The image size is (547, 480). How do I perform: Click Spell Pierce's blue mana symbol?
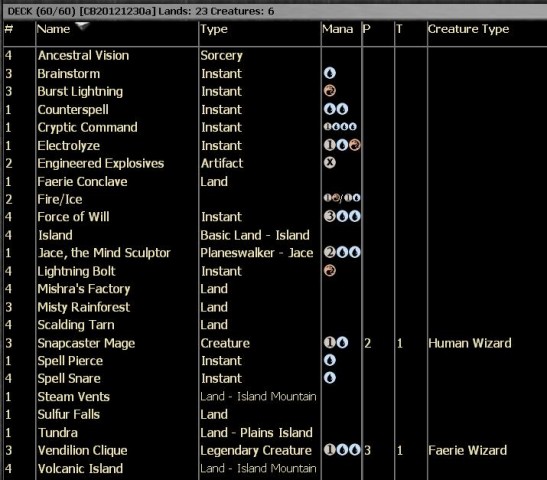pyautogui.click(x=330, y=360)
